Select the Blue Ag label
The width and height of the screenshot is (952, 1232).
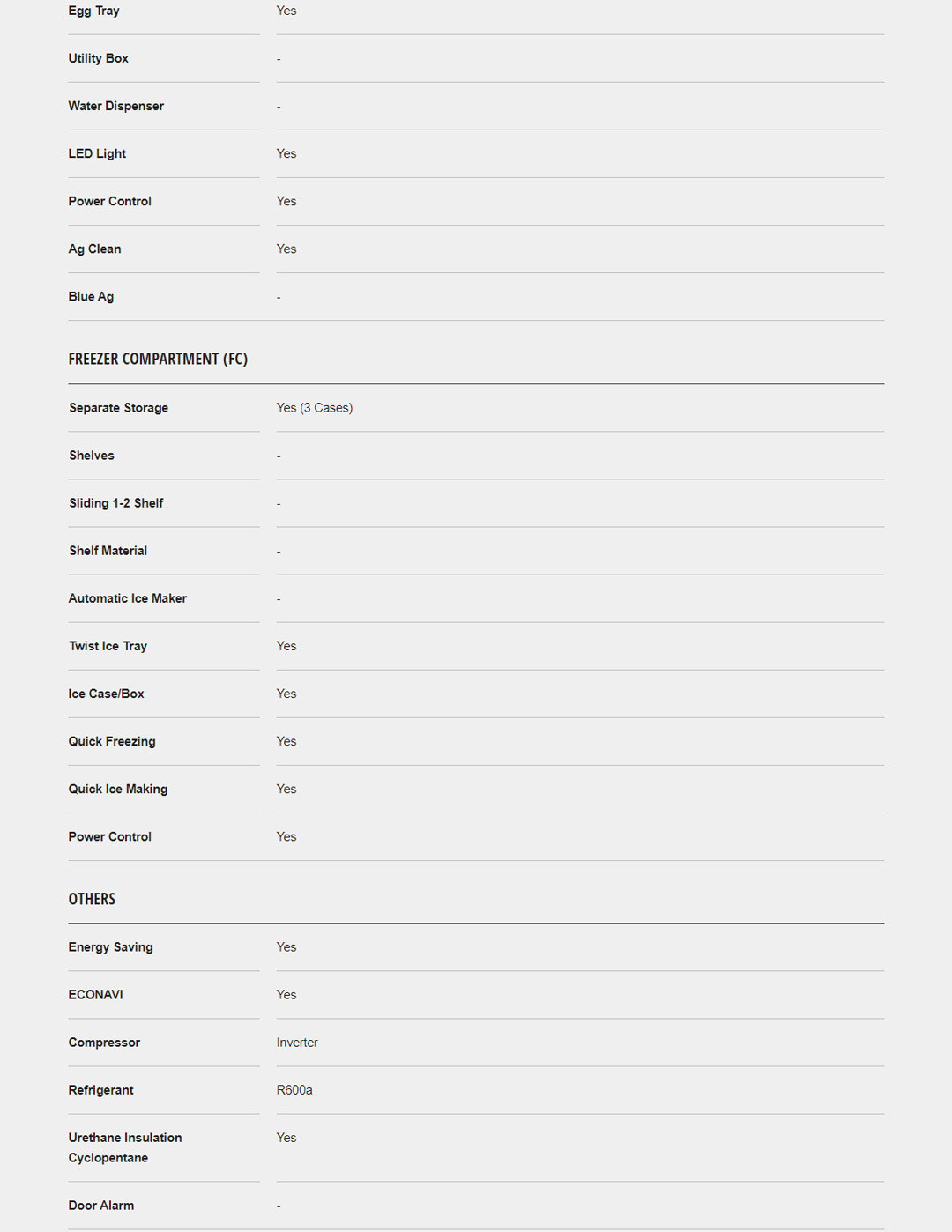[91, 296]
